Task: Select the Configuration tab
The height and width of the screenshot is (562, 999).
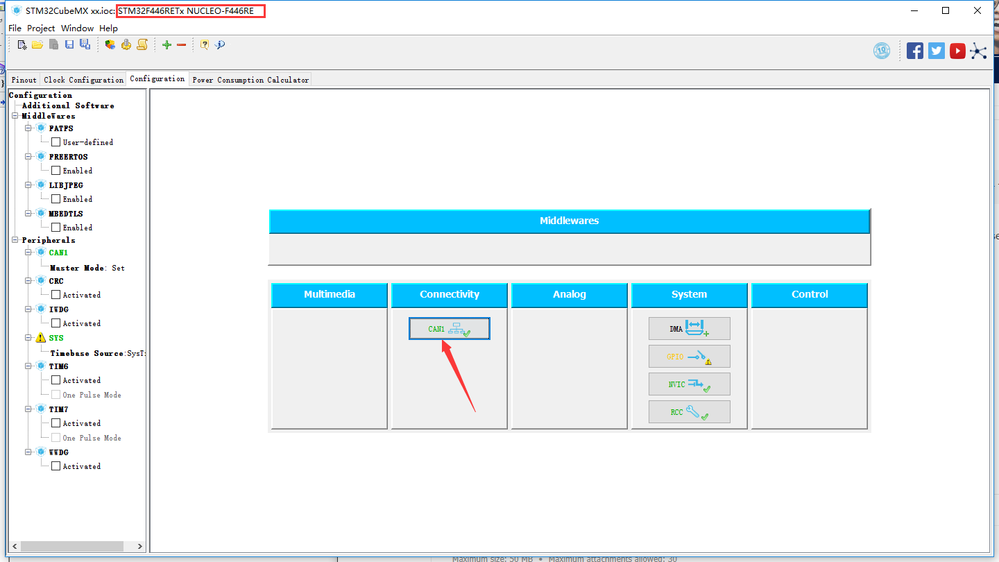Action: click(x=157, y=79)
